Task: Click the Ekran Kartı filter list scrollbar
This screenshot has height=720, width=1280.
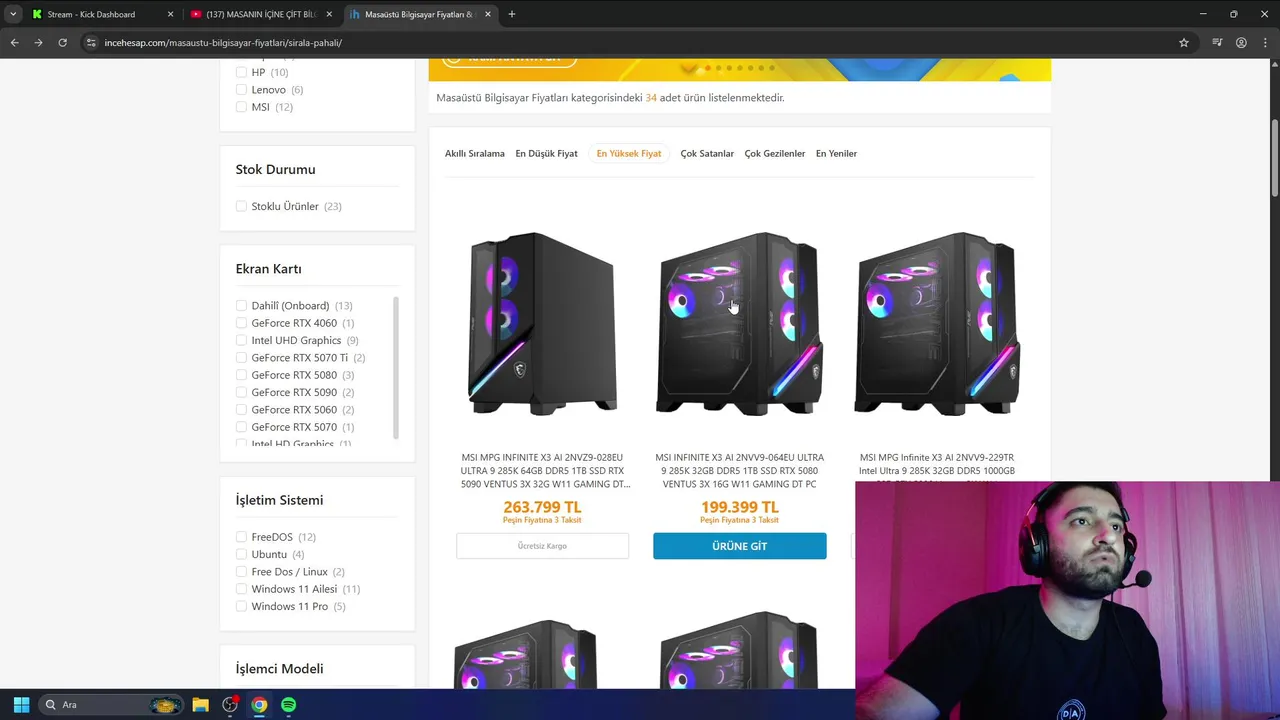Action: 396,368
